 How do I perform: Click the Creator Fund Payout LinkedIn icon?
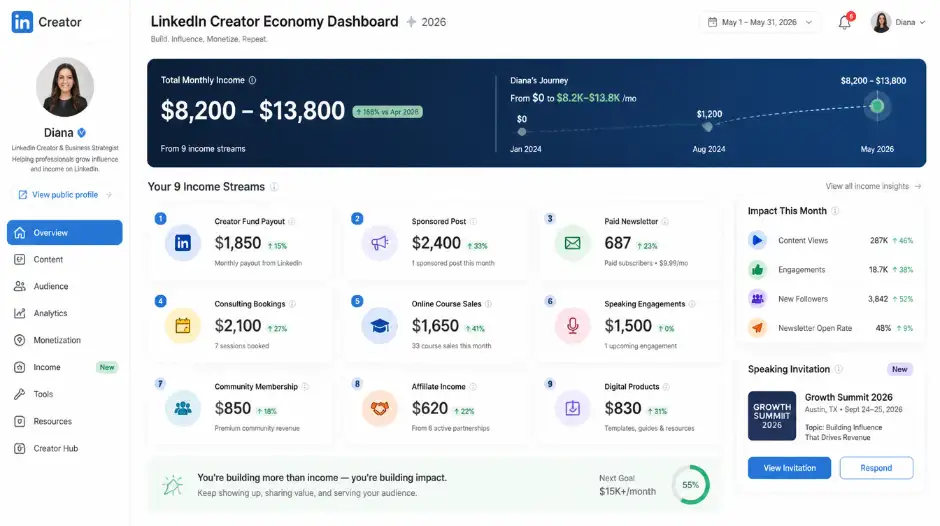point(182,242)
